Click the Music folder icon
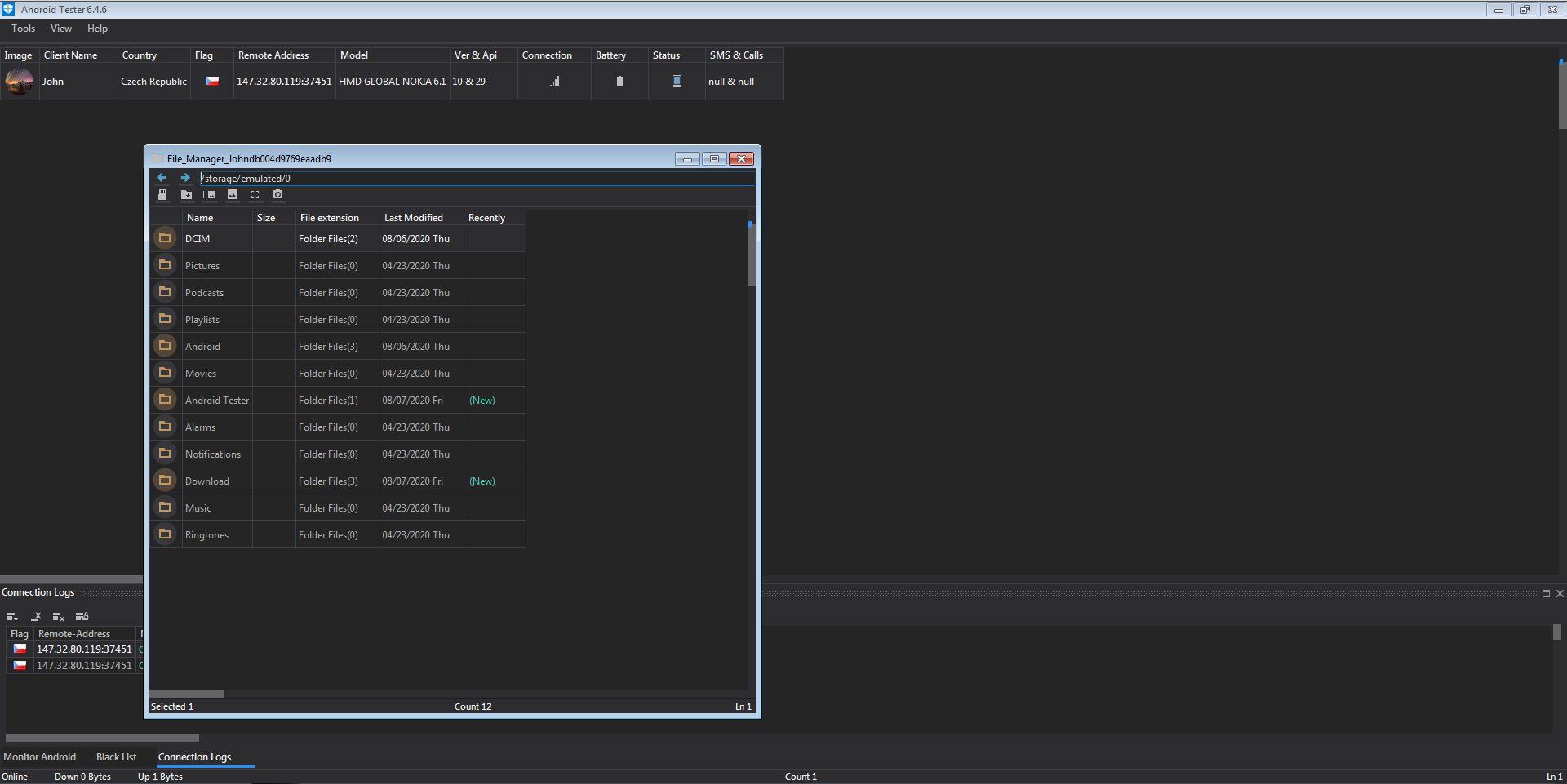1567x784 pixels. coord(165,507)
